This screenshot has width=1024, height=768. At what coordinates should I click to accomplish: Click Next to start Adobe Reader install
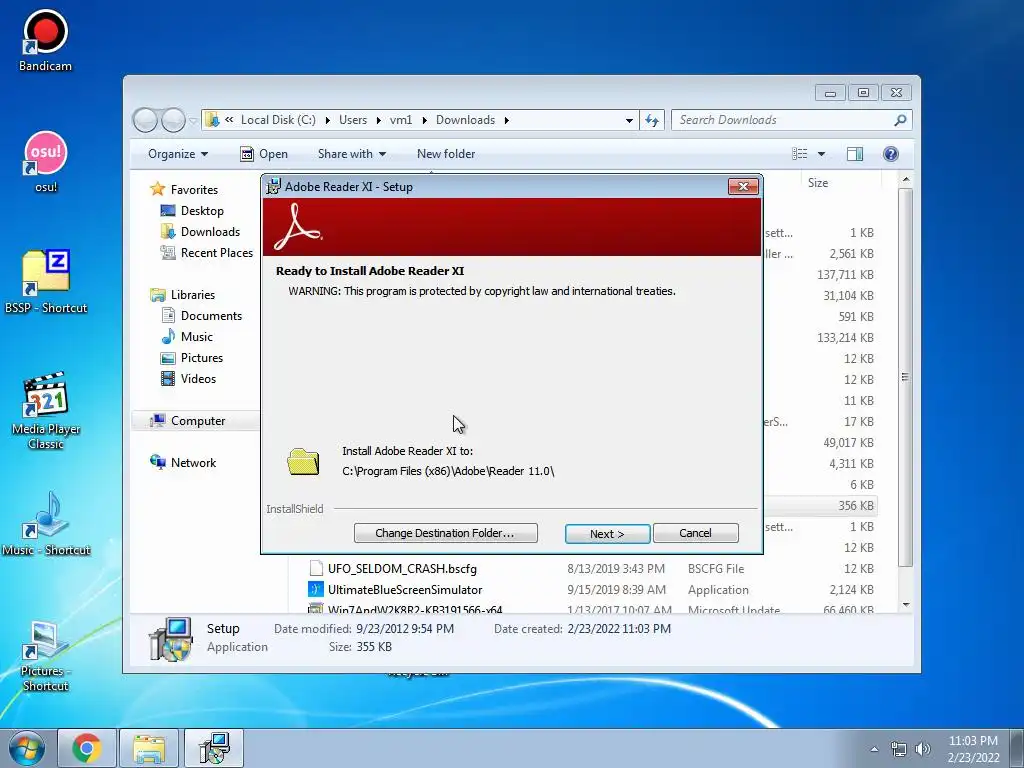[x=607, y=534]
